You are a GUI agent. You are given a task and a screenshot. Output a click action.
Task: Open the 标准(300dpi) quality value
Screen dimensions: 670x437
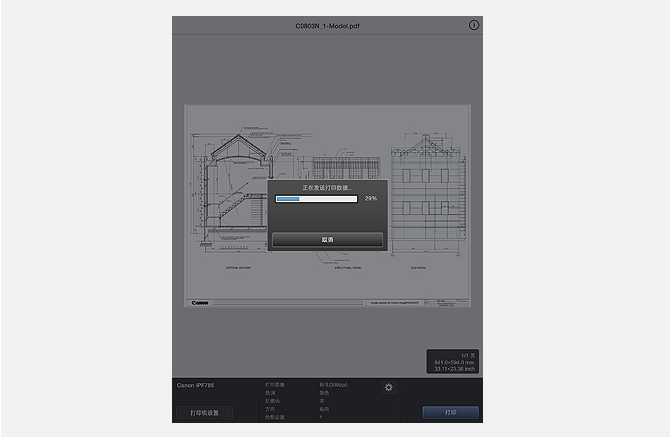point(333,384)
